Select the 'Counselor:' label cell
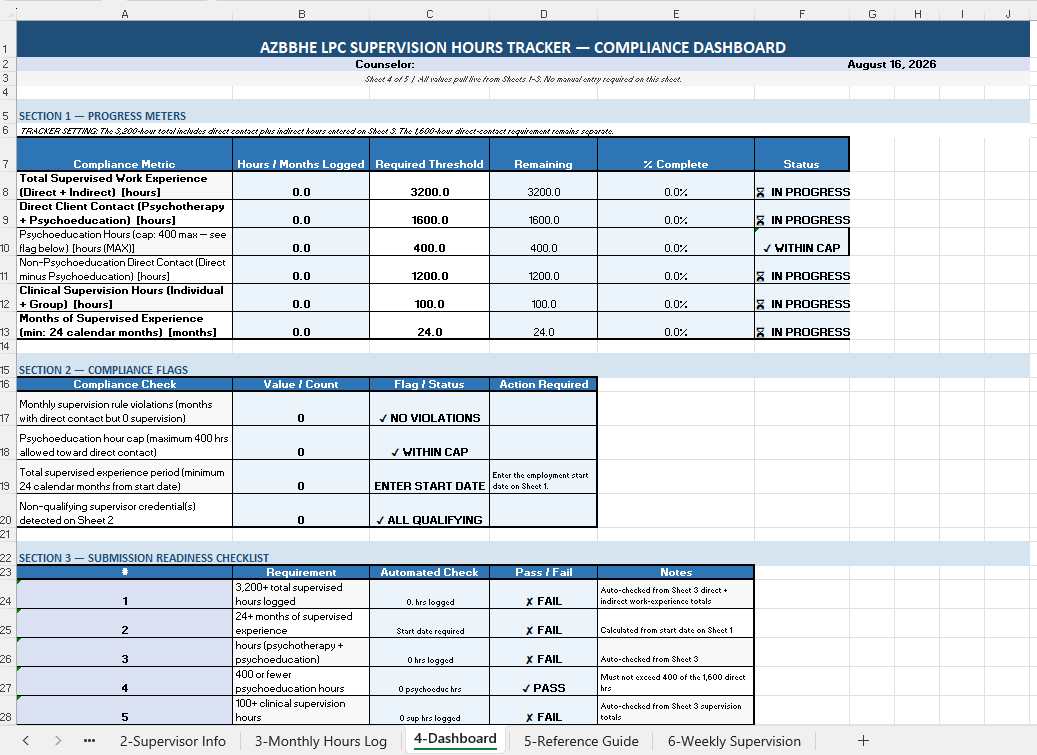The width and height of the screenshot is (1037, 755). (x=385, y=64)
